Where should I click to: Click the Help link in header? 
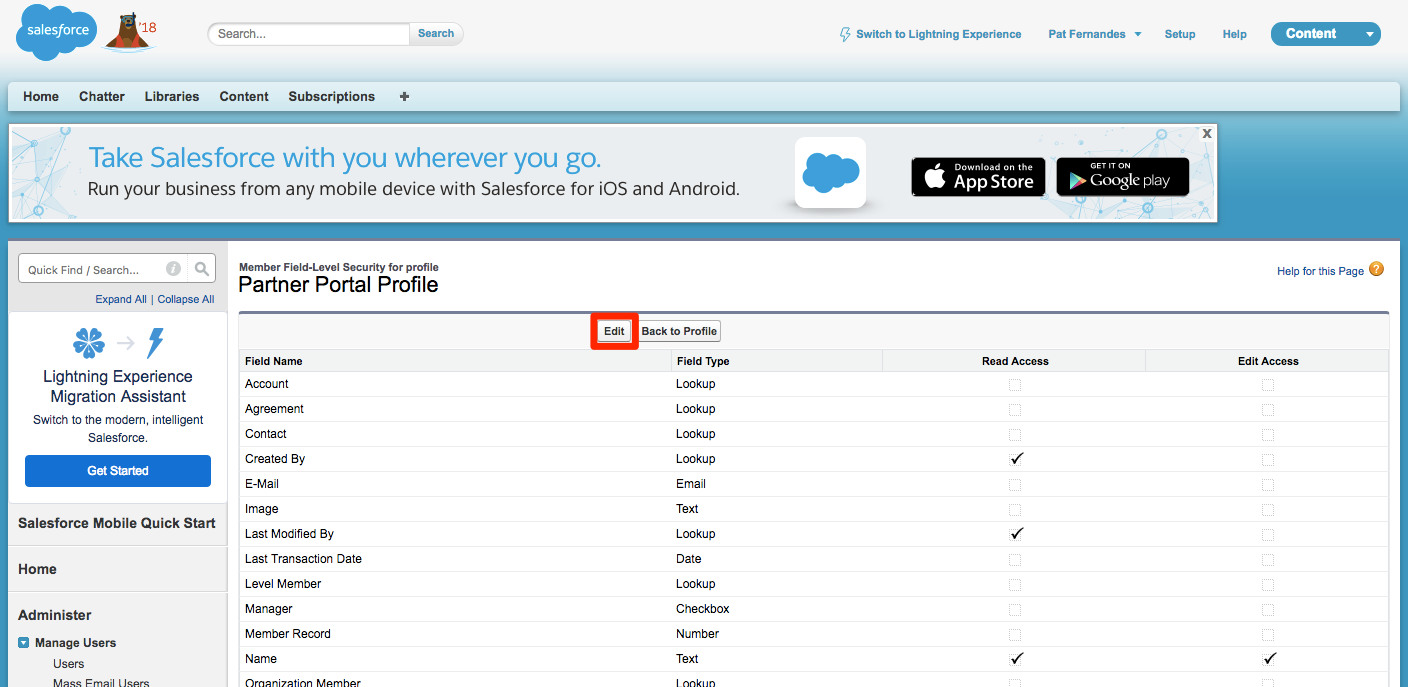1235,34
